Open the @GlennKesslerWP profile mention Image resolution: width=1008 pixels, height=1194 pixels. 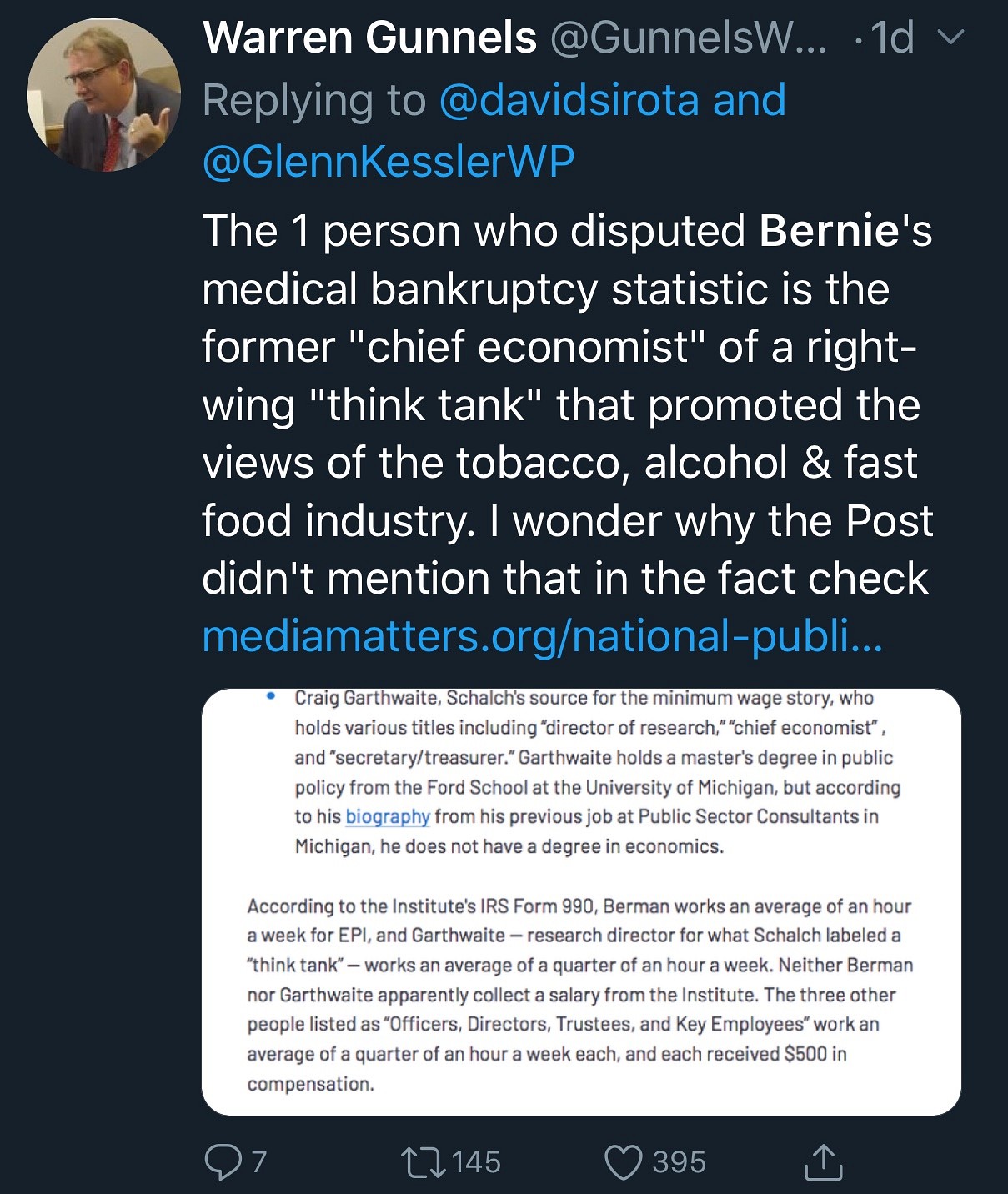tap(389, 161)
